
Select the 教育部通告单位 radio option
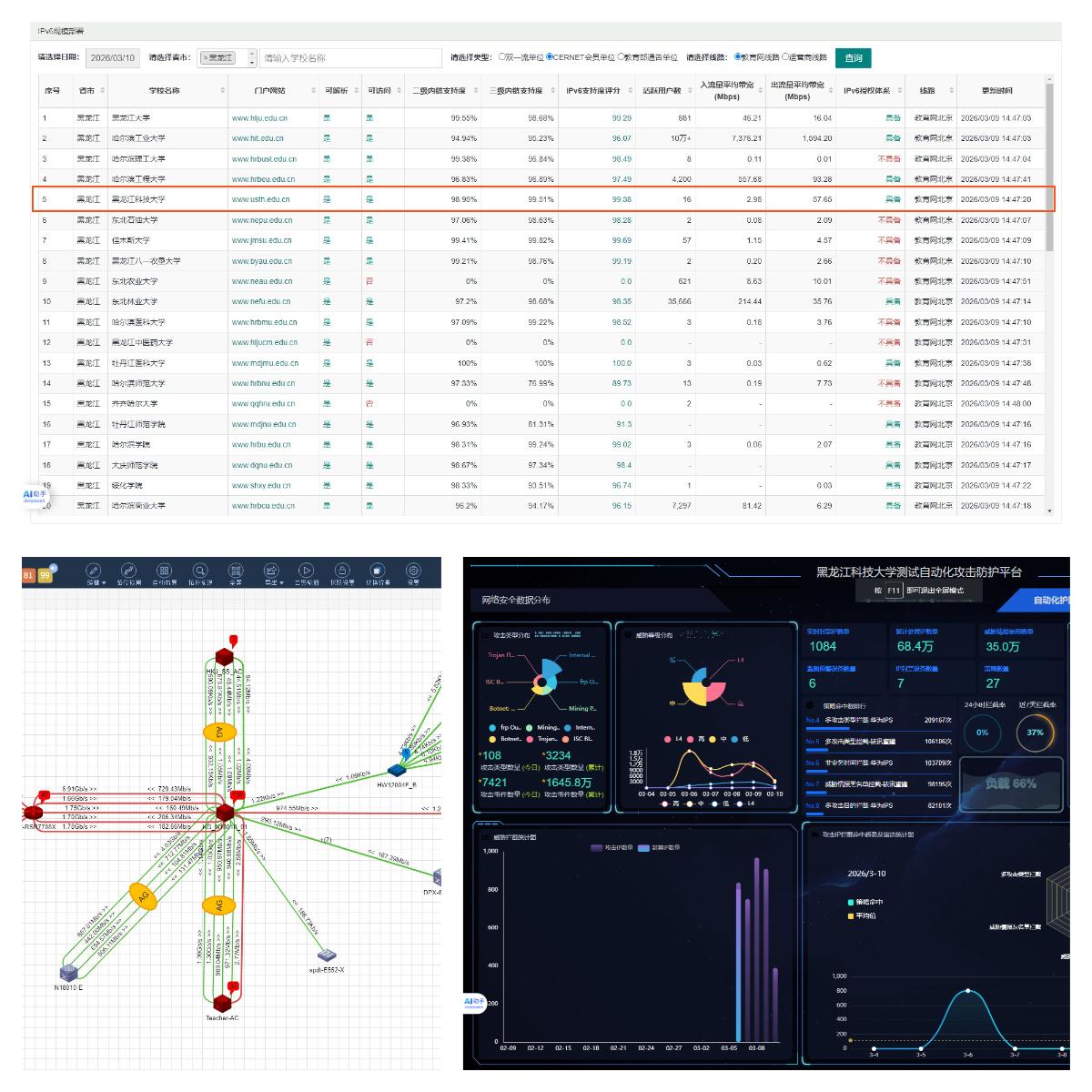click(622, 57)
